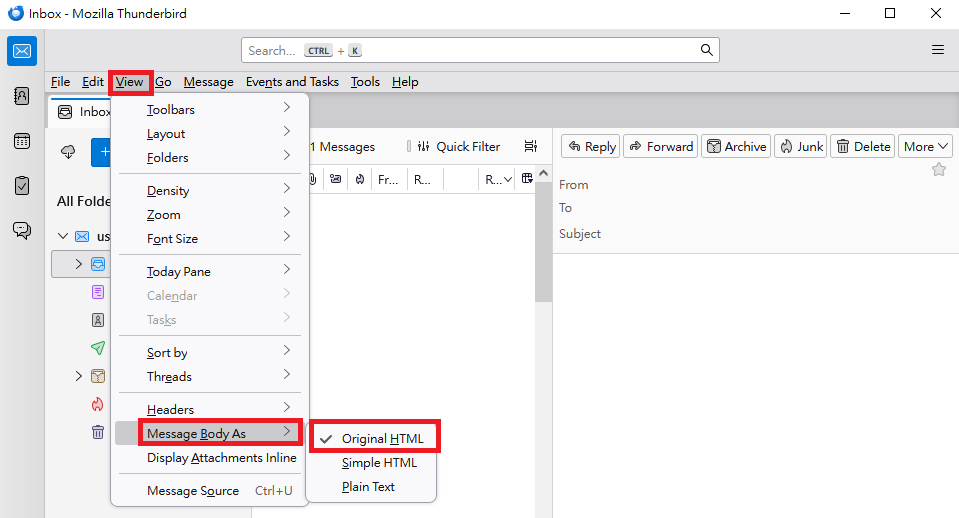Select the Archives folder icon
This screenshot has width=959, height=518.
point(98,376)
